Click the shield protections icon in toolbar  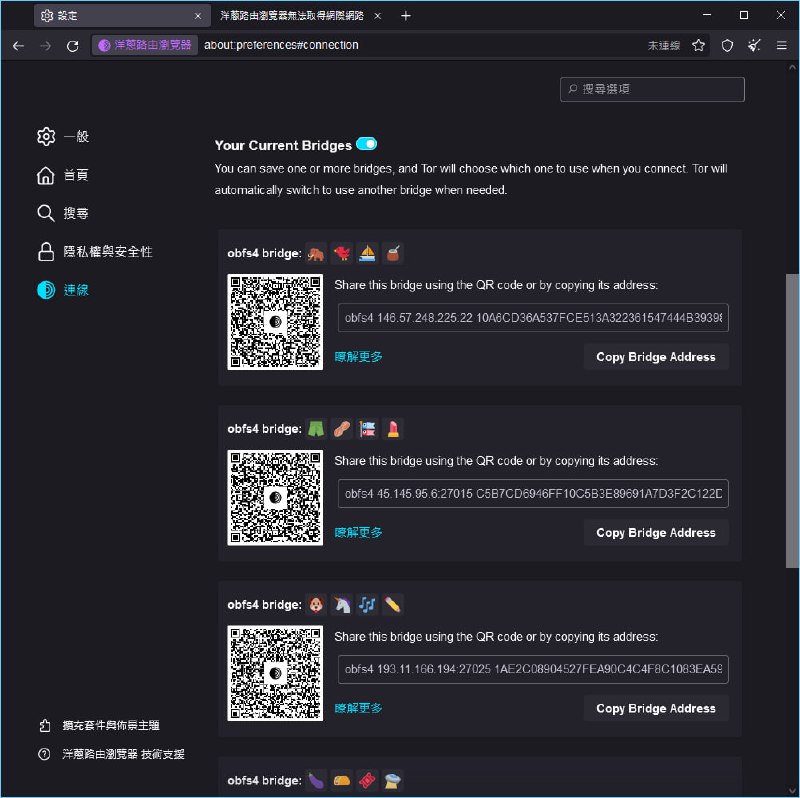[x=727, y=45]
